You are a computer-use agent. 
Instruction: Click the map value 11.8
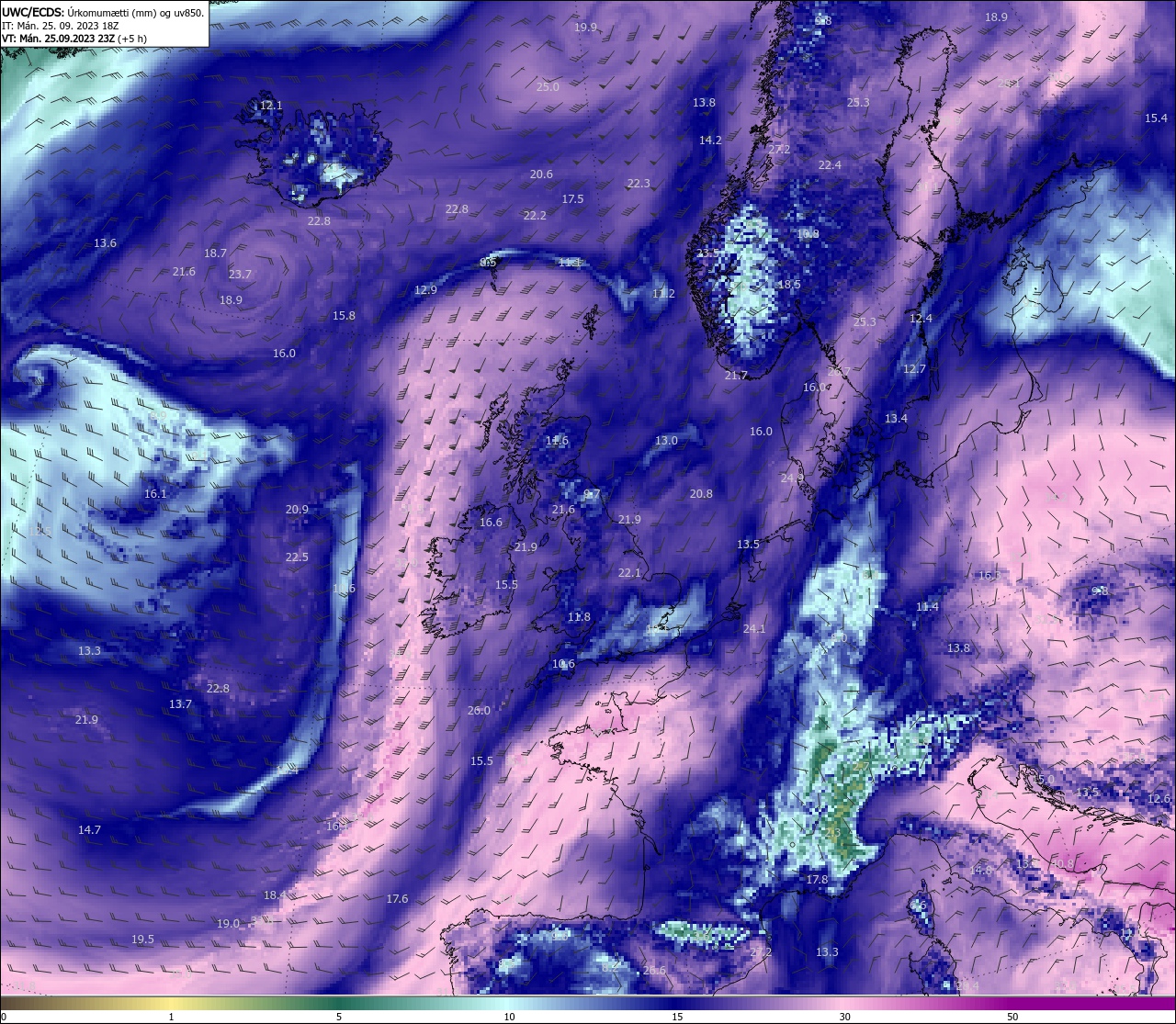pos(579,617)
